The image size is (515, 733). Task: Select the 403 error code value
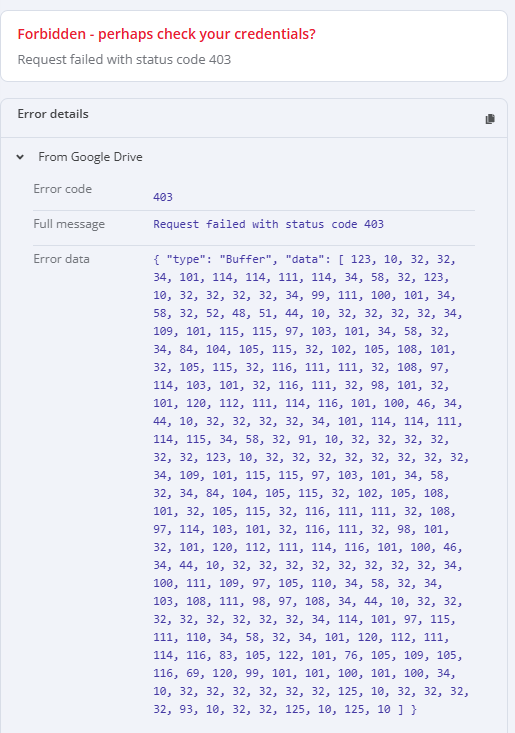[163, 197]
